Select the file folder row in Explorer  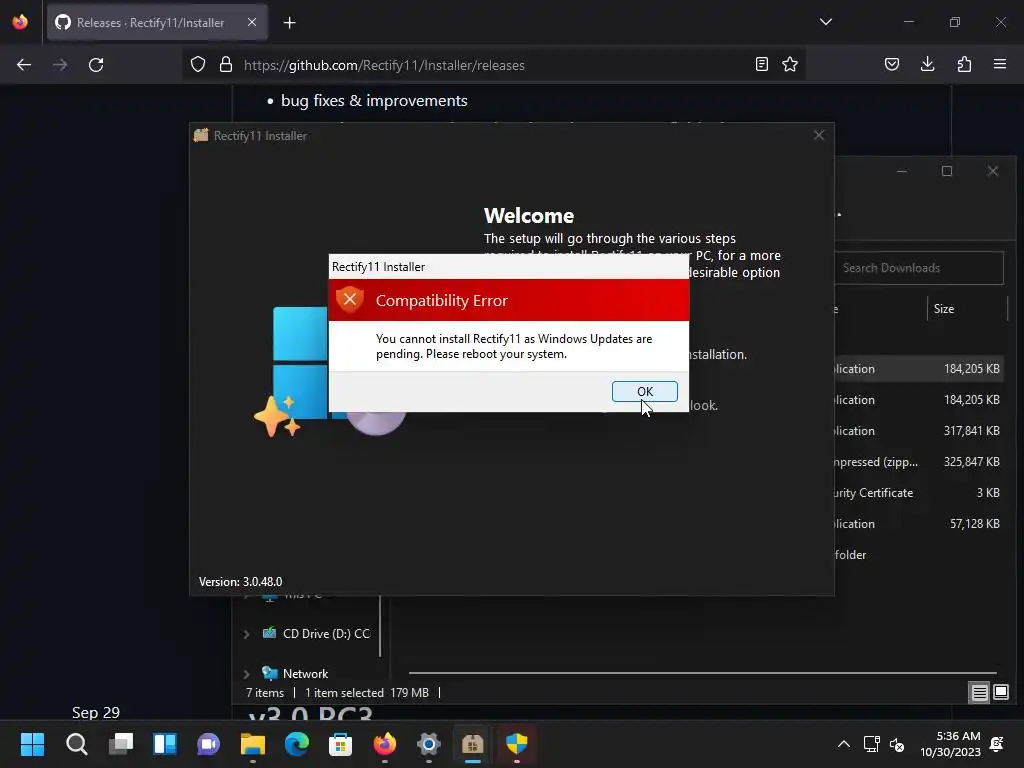pos(919,554)
